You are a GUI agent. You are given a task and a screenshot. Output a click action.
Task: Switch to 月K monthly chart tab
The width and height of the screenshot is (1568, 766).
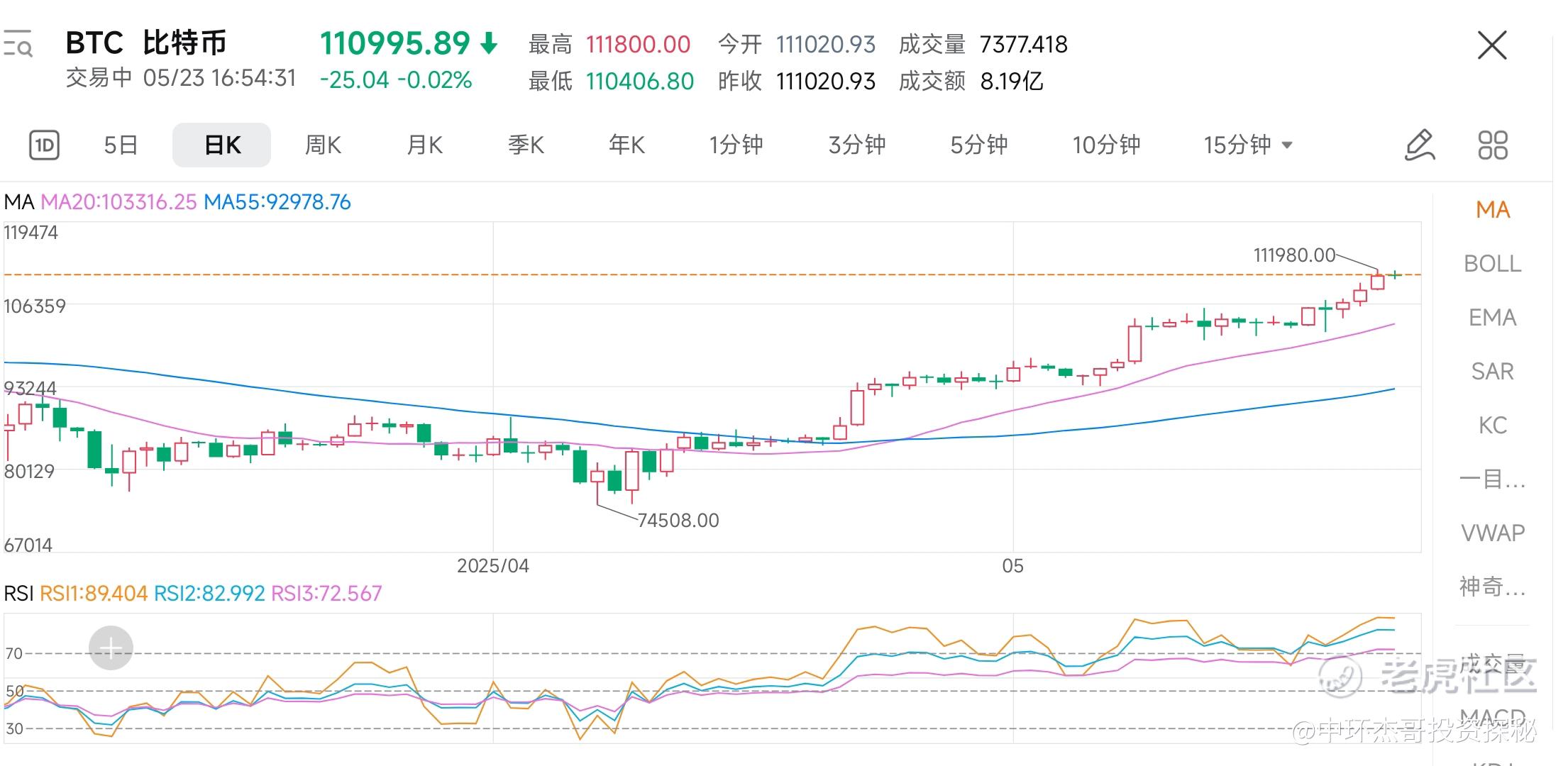pyautogui.click(x=424, y=145)
